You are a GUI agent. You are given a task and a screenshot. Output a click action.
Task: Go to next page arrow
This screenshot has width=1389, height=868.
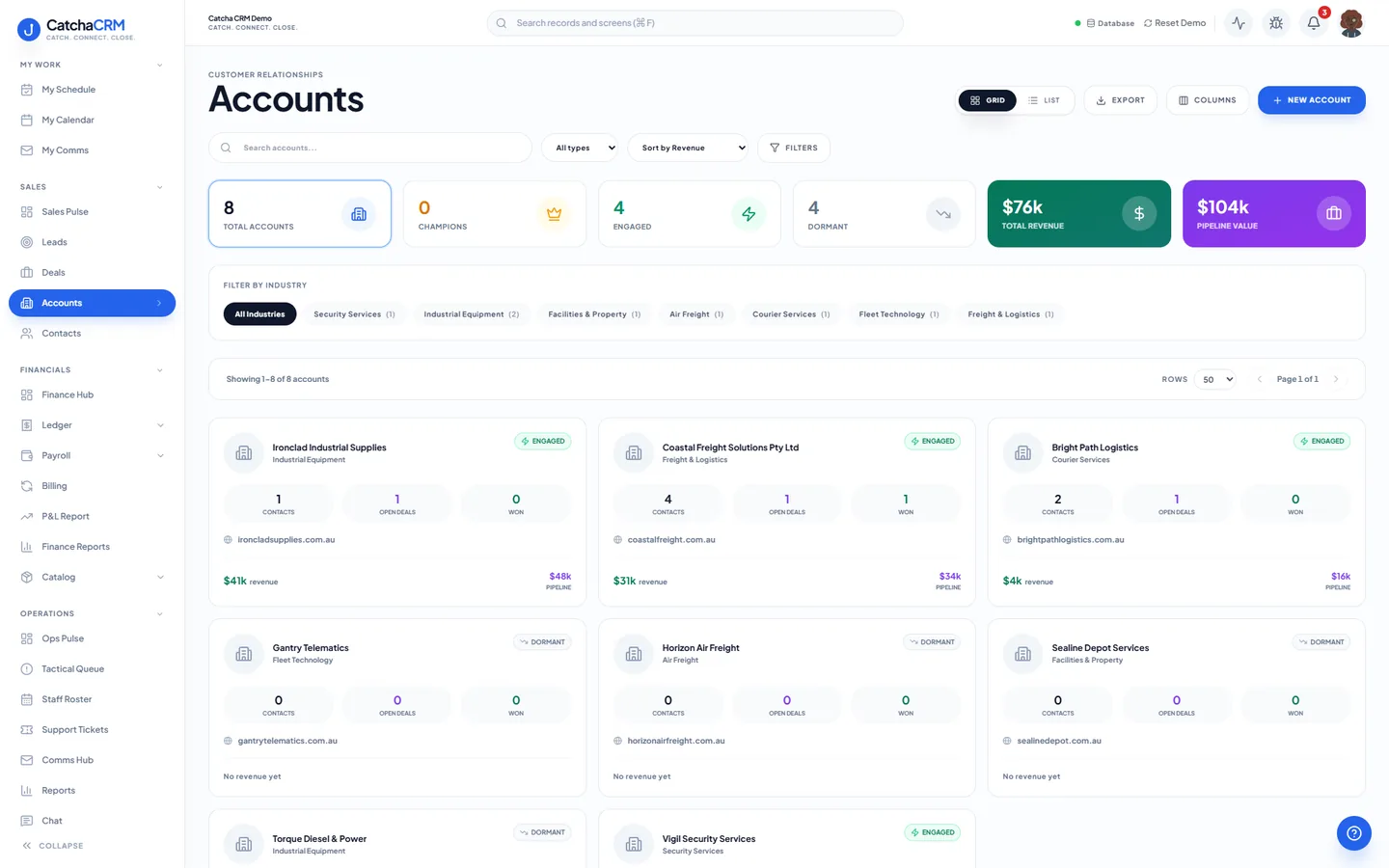1336,379
